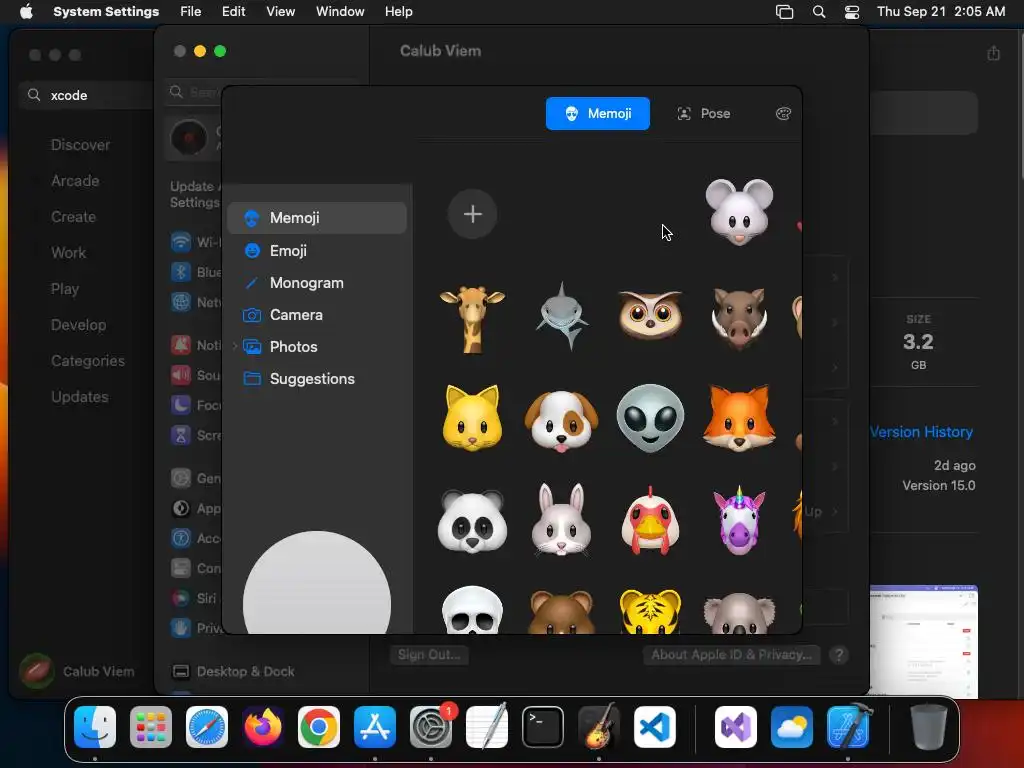This screenshot has width=1024, height=768.
Task: Open the View menu
Action: pos(280,12)
